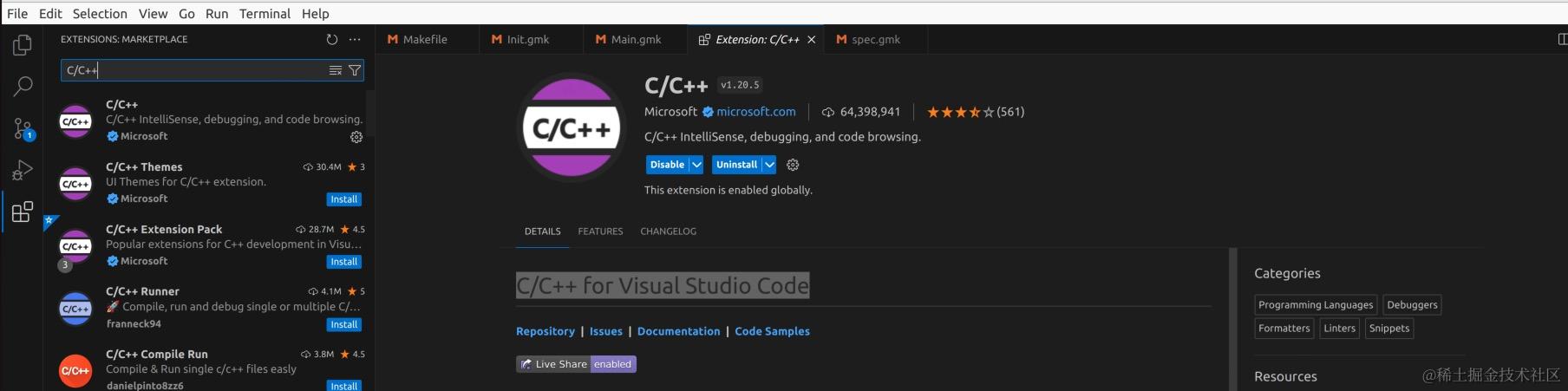
Task: Open the Help menu
Action: pos(315,14)
